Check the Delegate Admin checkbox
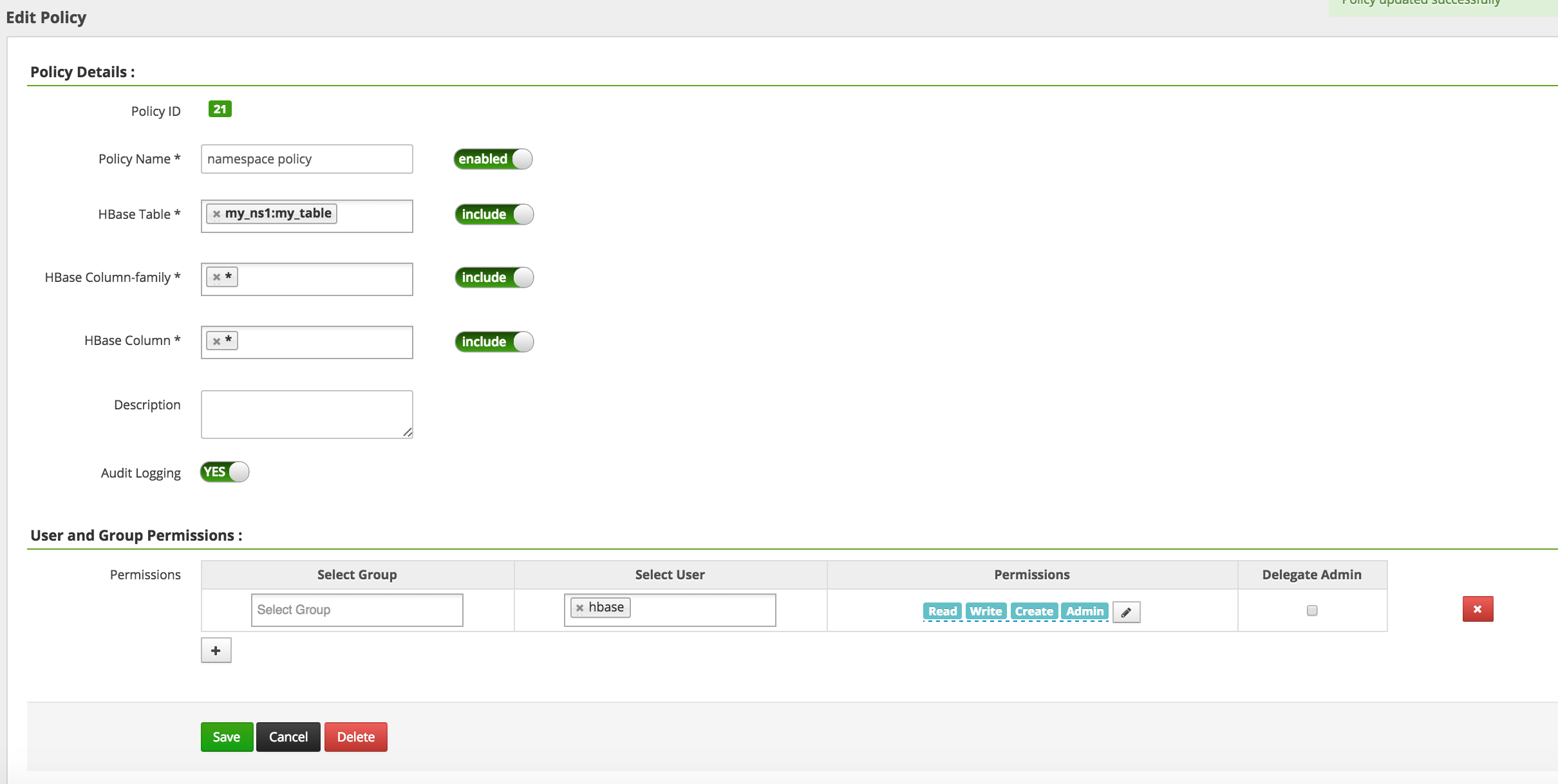 pyautogui.click(x=1311, y=609)
